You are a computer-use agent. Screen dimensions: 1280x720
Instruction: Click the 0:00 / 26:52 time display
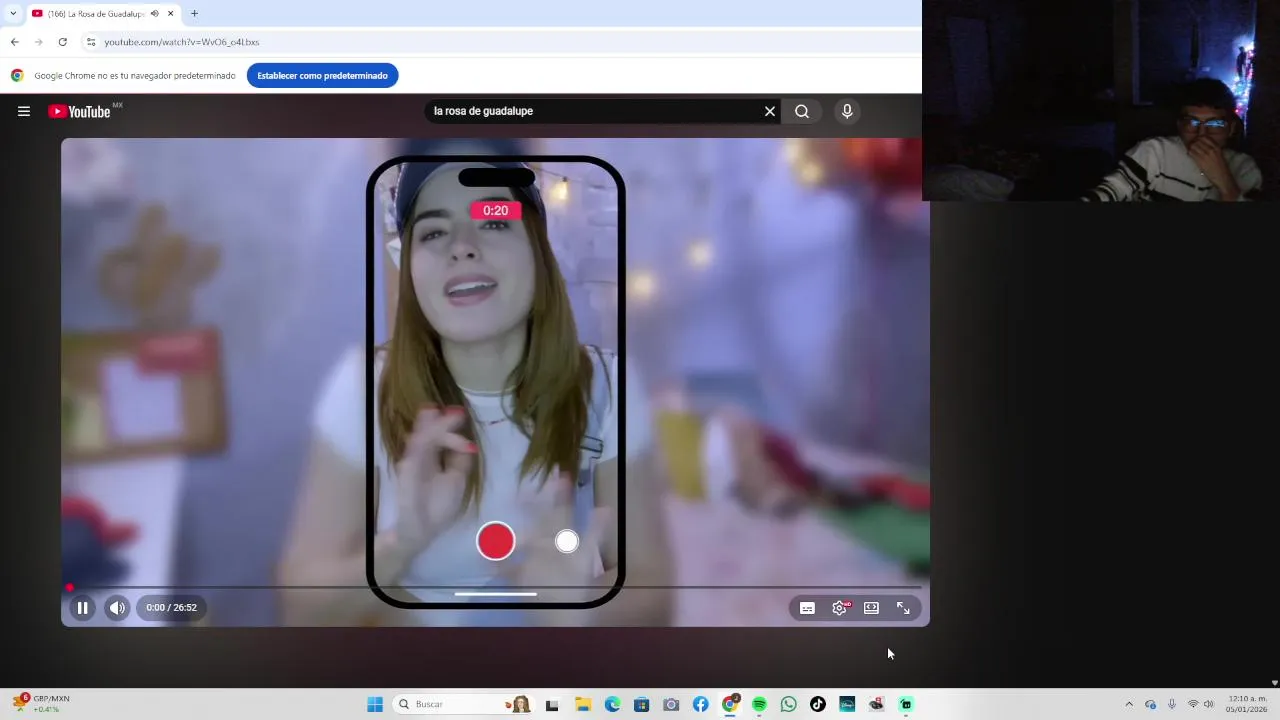[171, 607]
